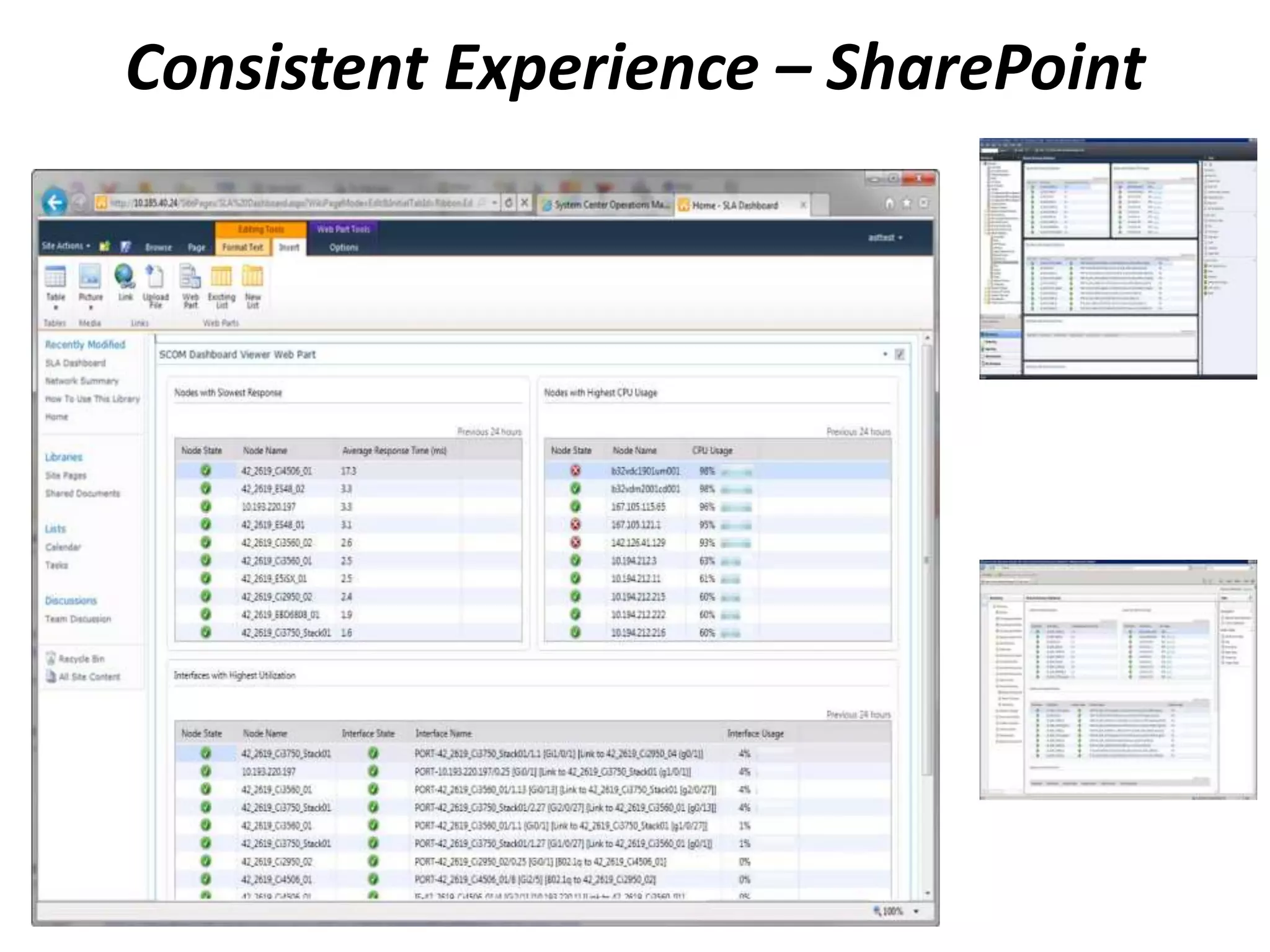Screen dimensions: 1270x952
Task: Open the Options ribbon tab
Action: click(344, 247)
